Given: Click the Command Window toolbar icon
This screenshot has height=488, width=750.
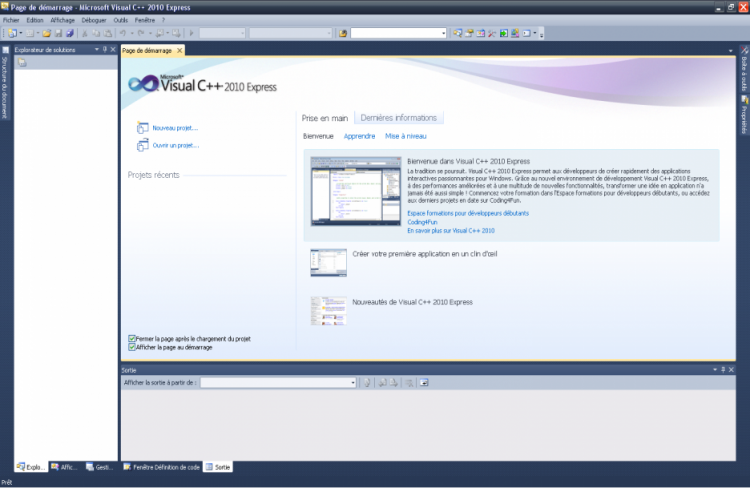Looking at the screenshot, I should (527, 33).
